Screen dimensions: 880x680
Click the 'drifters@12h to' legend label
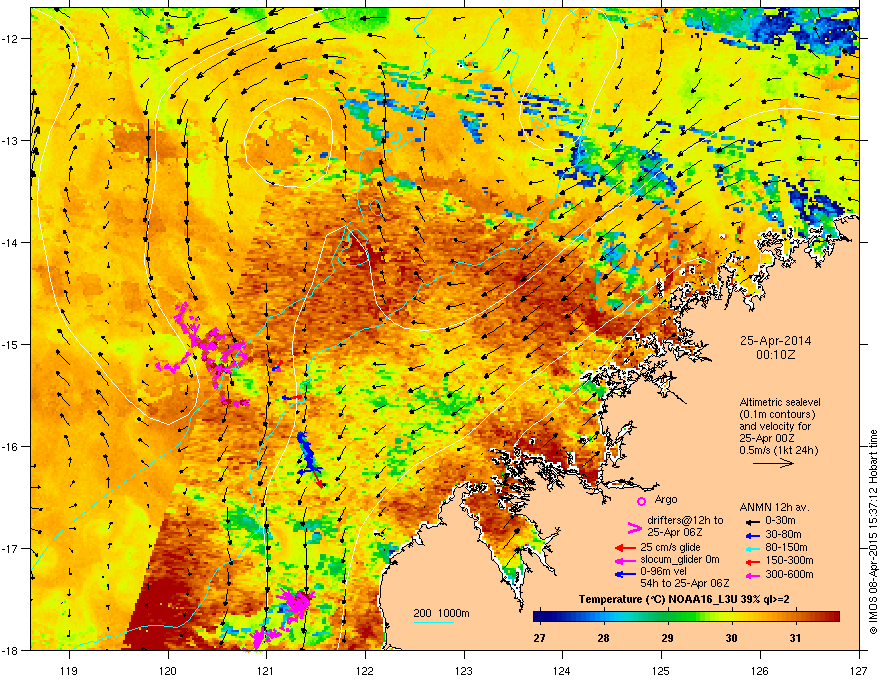pos(685,520)
